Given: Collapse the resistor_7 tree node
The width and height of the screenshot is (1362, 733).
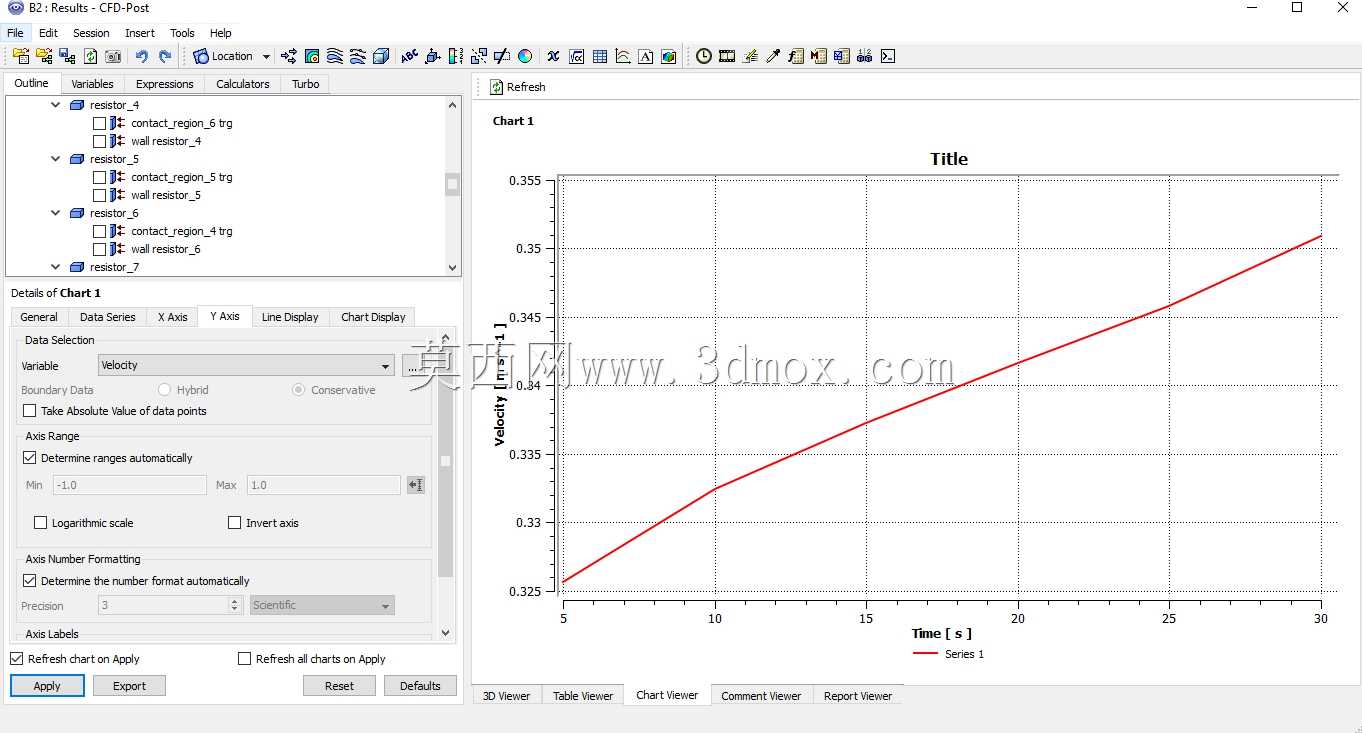Looking at the screenshot, I should (x=56, y=267).
